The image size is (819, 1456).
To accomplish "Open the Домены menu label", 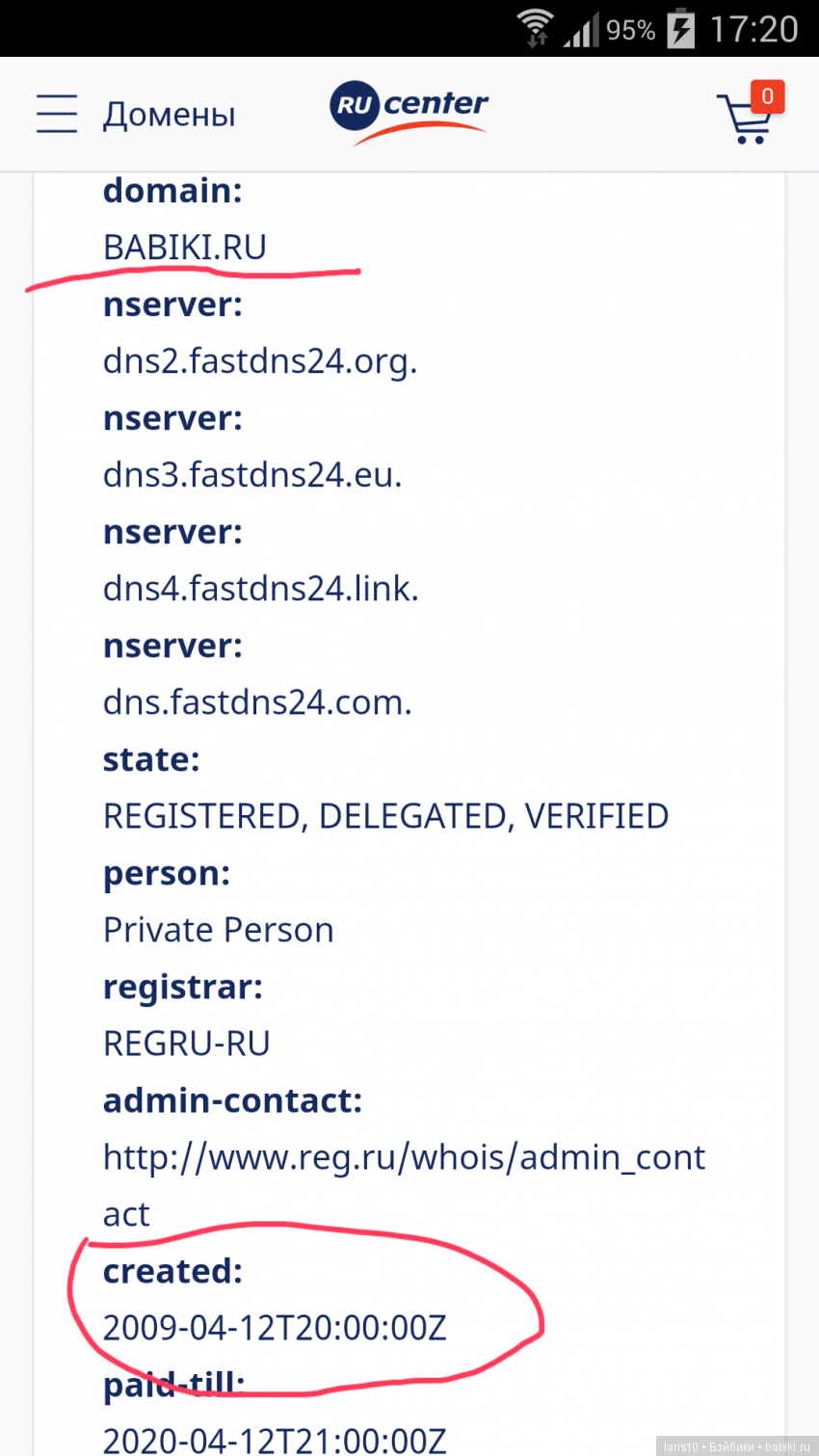I will click(170, 115).
